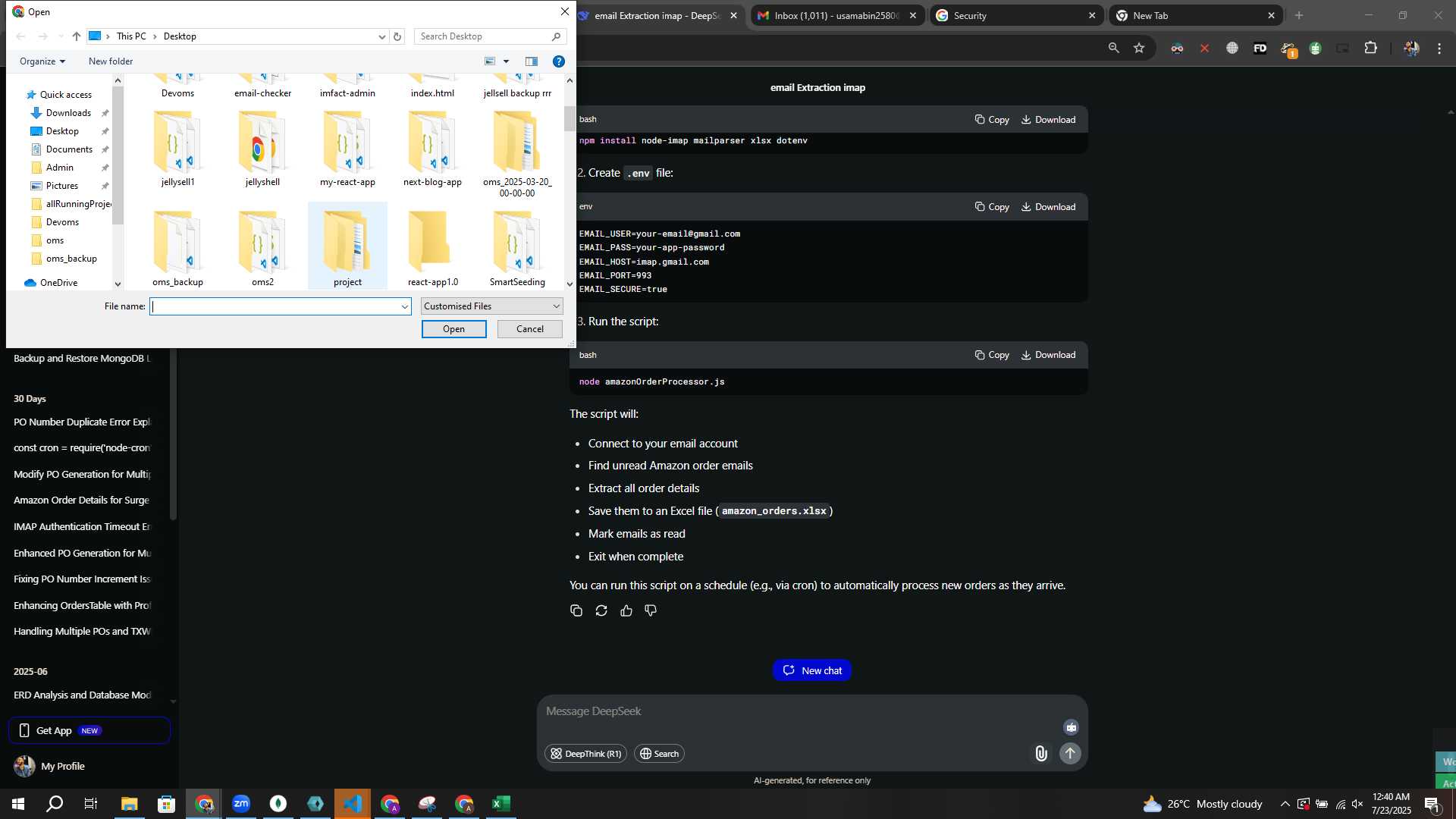The image size is (1456, 819).
Task: Click Get App button in sidebar
Action: pyautogui.click(x=89, y=730)
